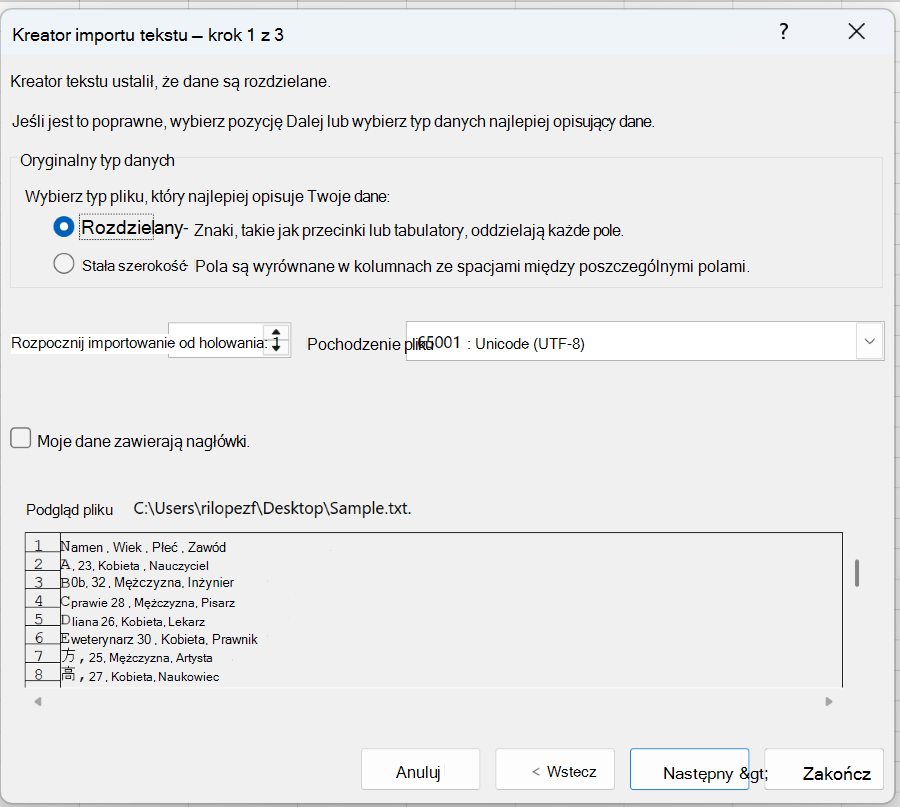
Task: Click the Wstecz back button
Action: 555,770
